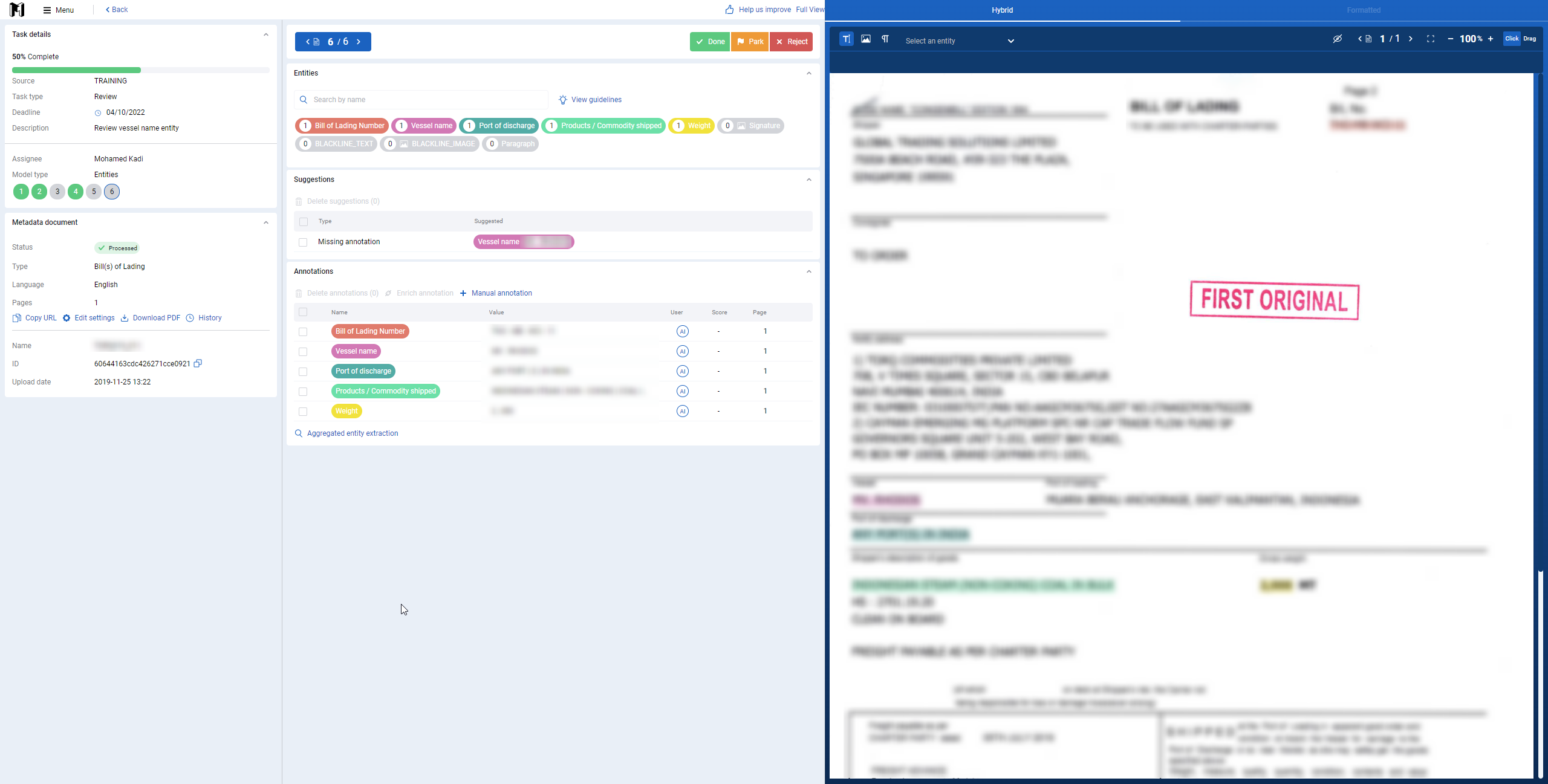Select all annotations header checkbox
This screenshot has width=1548, height=784.
303,313
